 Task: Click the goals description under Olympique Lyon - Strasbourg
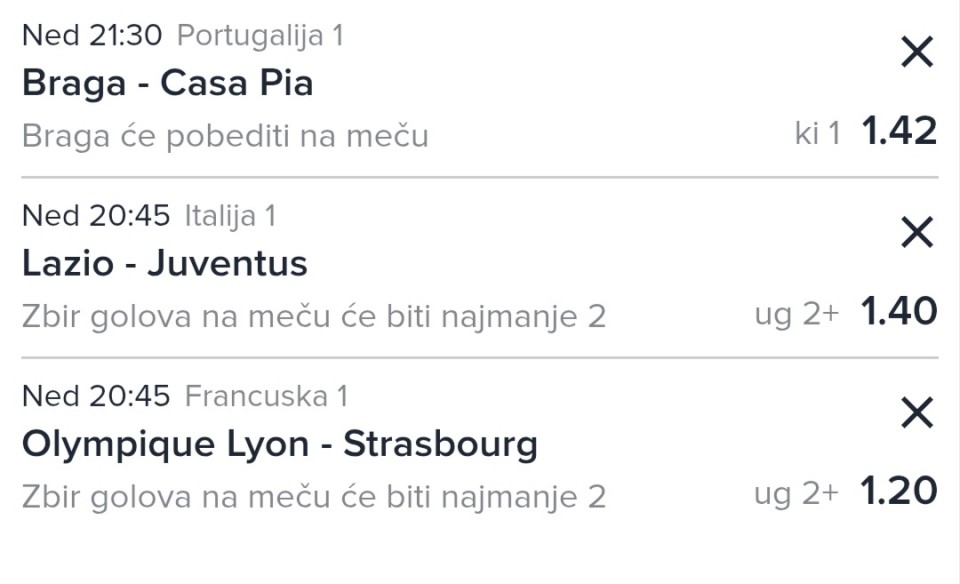313,496
